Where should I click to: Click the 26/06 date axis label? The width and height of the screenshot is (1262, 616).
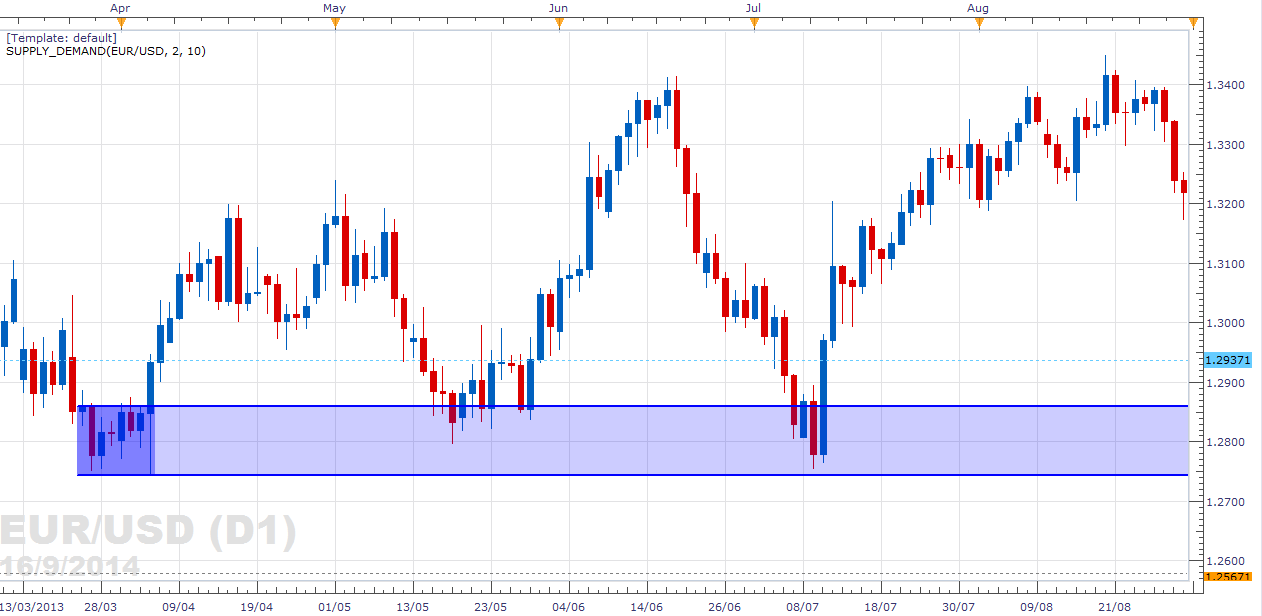click(x=725, y=607)
